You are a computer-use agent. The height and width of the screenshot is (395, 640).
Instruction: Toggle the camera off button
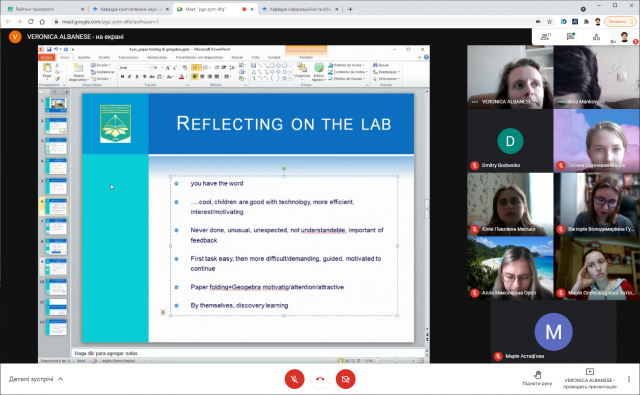point(346,379)
